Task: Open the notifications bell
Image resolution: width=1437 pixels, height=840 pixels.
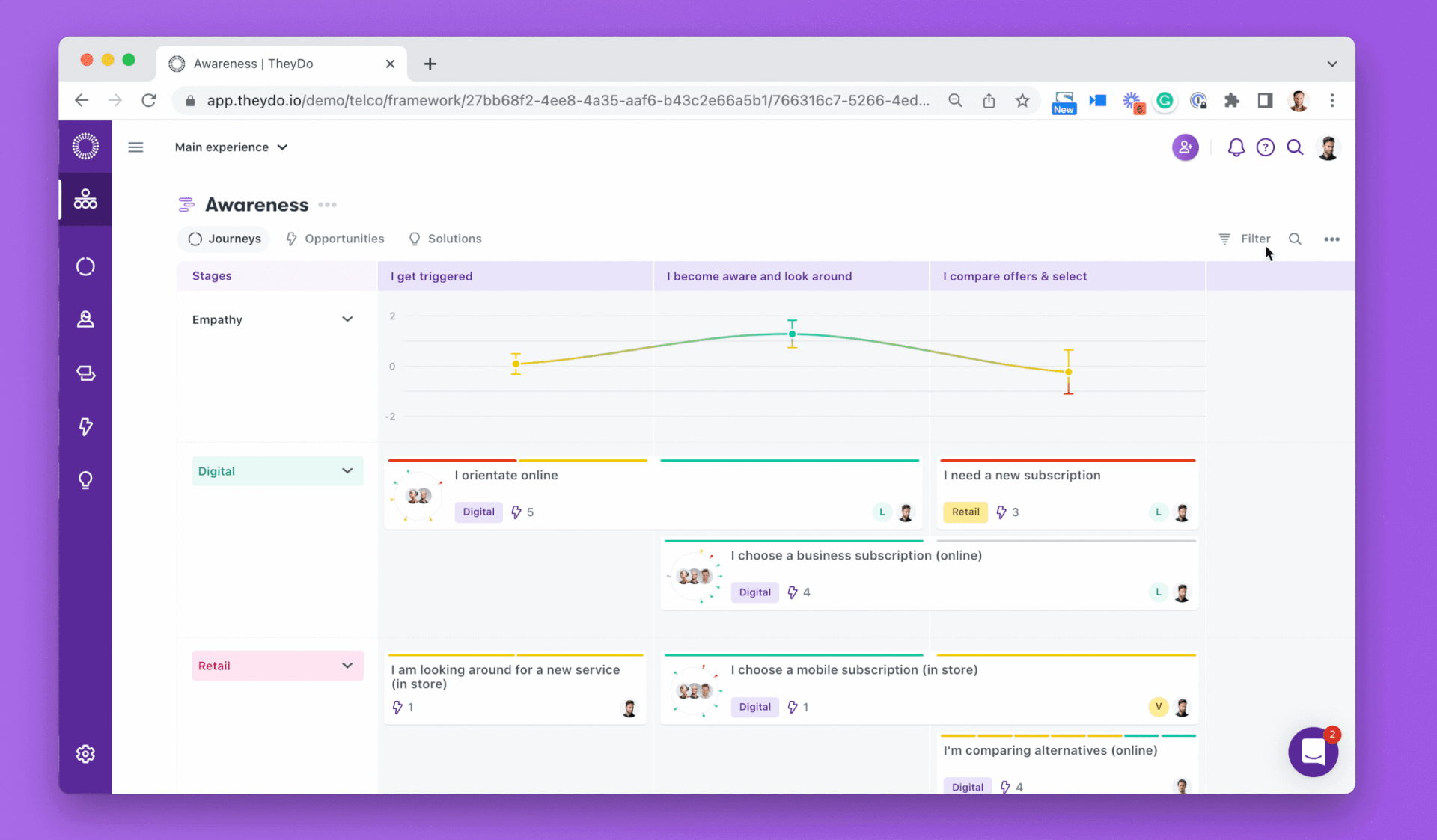Action: pos(1236,147)
